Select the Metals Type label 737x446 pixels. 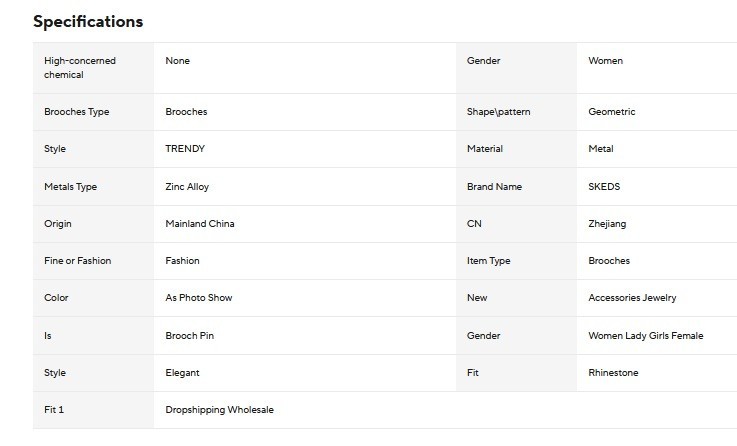71,187
